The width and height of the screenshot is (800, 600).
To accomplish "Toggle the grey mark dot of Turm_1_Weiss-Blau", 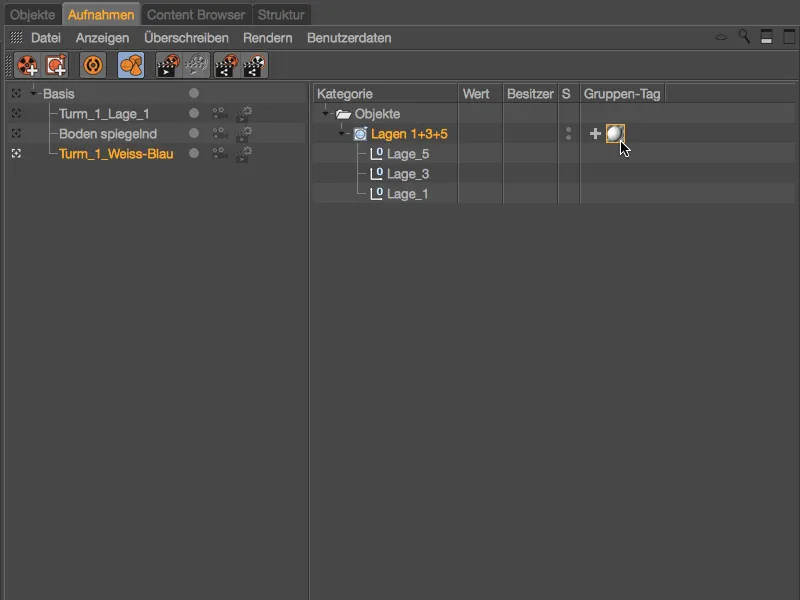I will [x=194, y=153].
